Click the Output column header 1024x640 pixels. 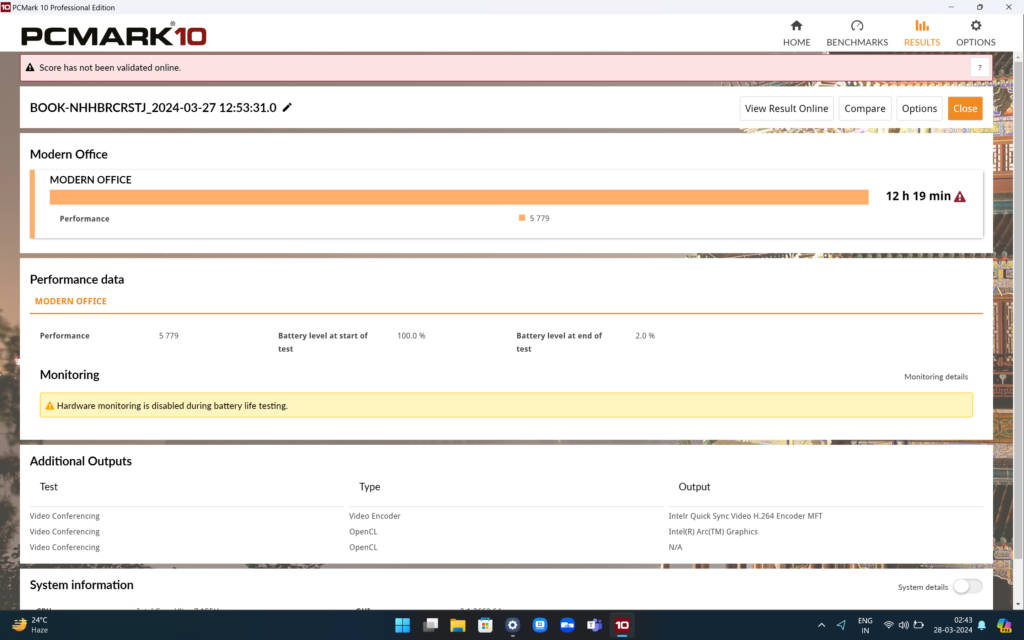[694, 487]
